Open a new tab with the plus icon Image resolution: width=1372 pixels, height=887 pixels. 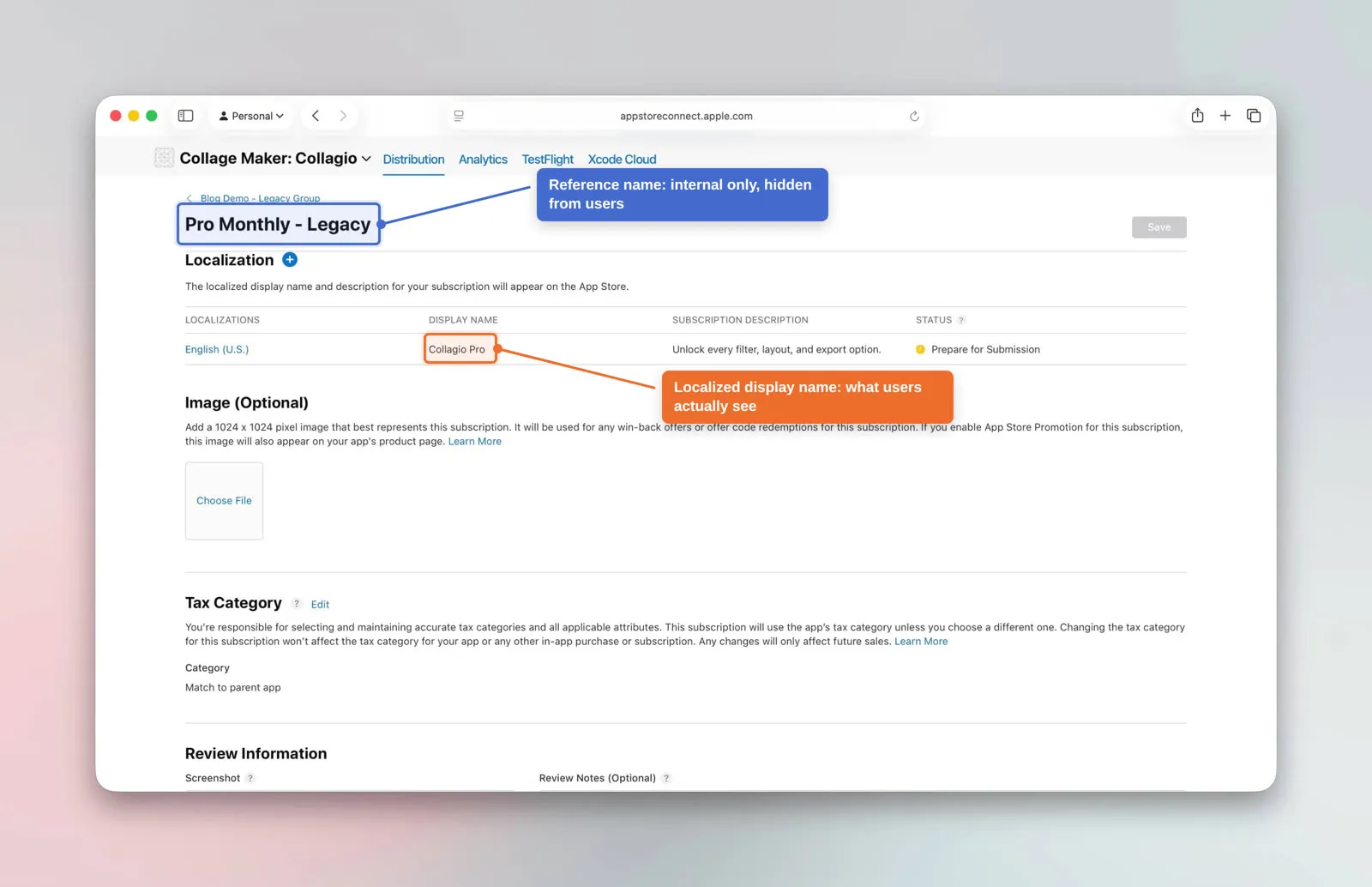point(1225,116)
